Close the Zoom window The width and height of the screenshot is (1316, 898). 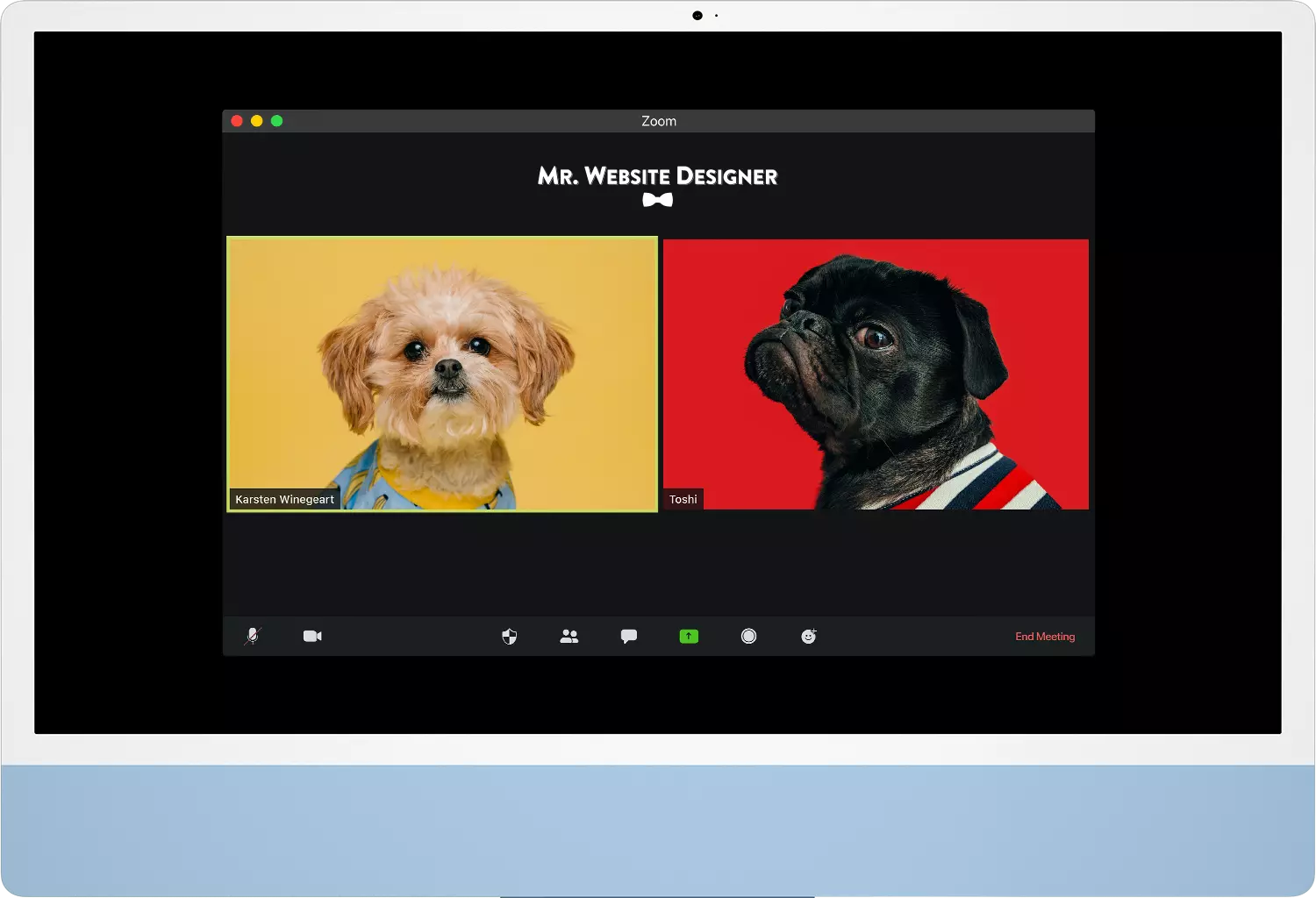236,120
